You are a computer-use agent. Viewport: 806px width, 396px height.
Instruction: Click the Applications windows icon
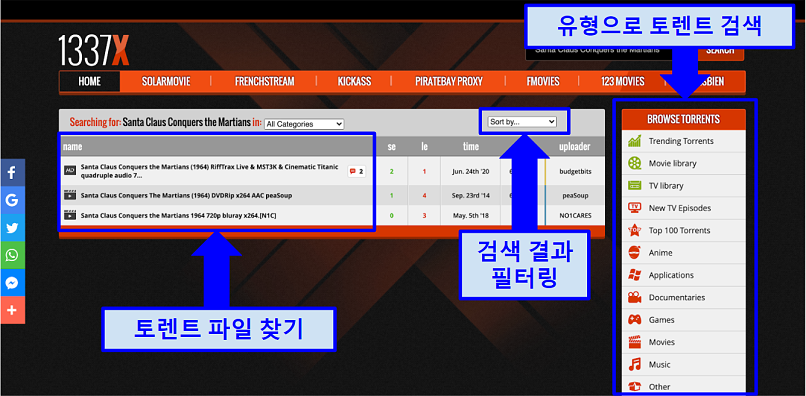(x=634, y=275)
